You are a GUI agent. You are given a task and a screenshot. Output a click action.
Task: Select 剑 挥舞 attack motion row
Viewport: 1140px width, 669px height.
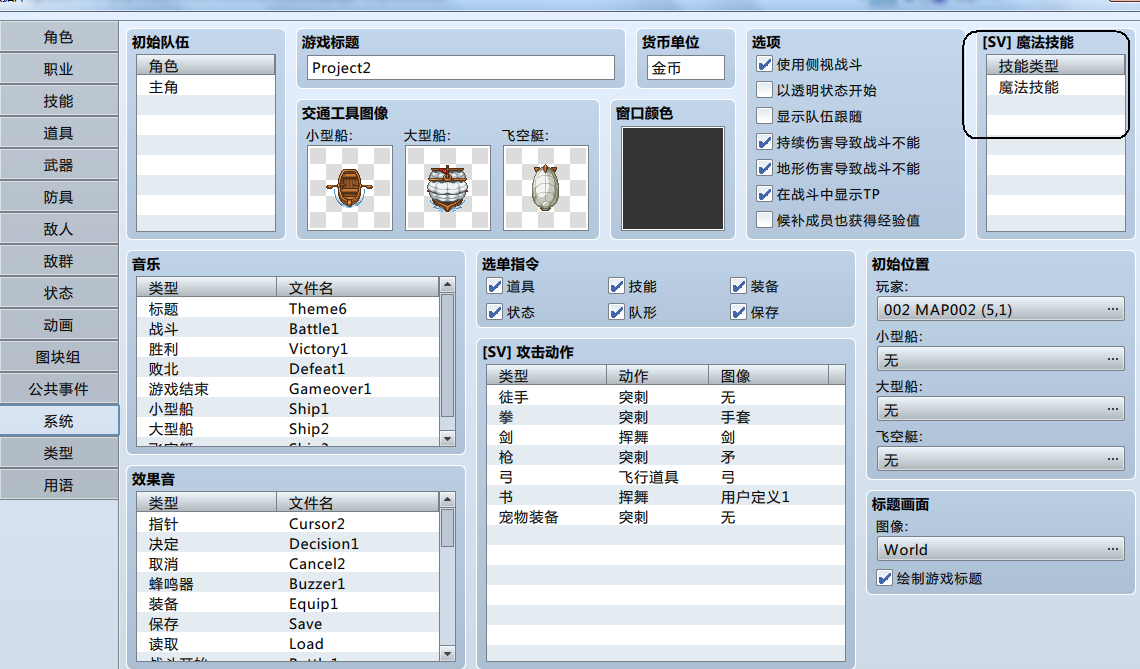tap(666, 437)
